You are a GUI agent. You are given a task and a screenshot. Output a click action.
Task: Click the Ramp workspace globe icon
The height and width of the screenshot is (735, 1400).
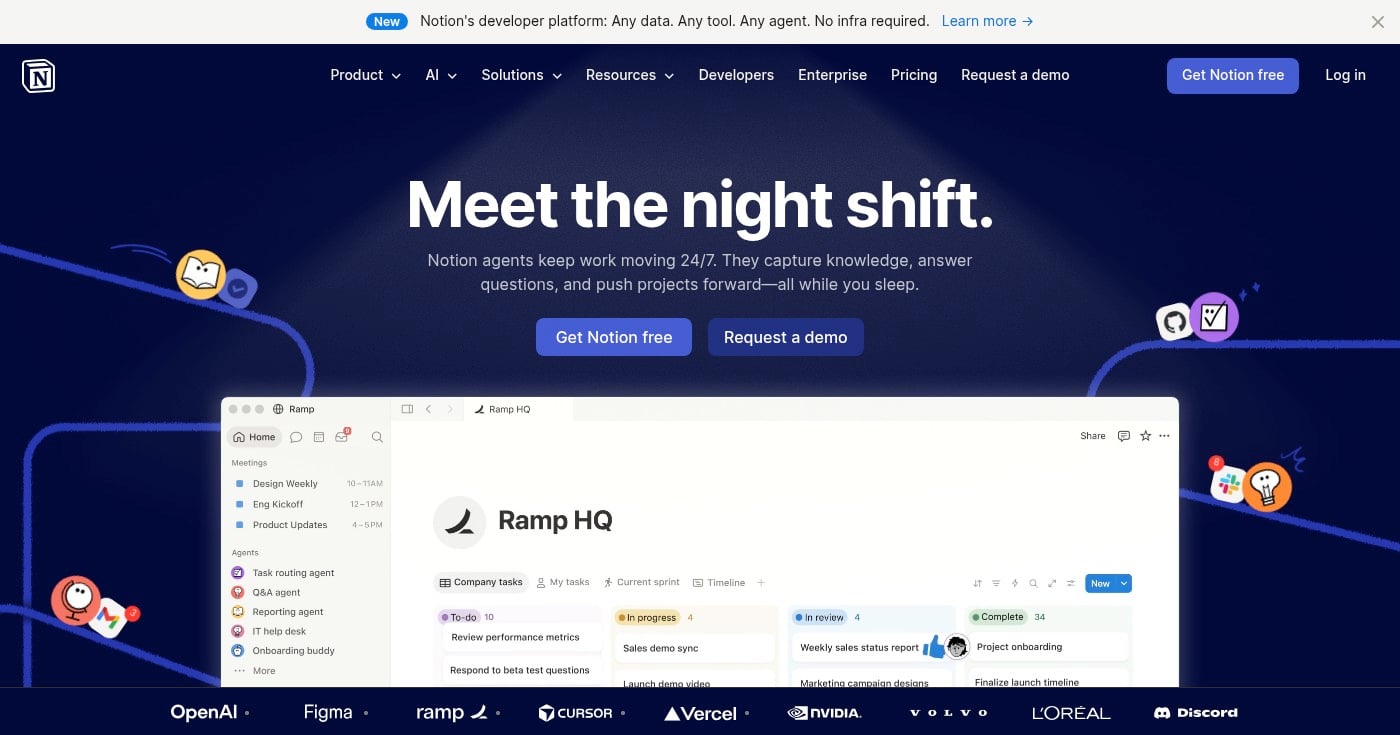278,409
